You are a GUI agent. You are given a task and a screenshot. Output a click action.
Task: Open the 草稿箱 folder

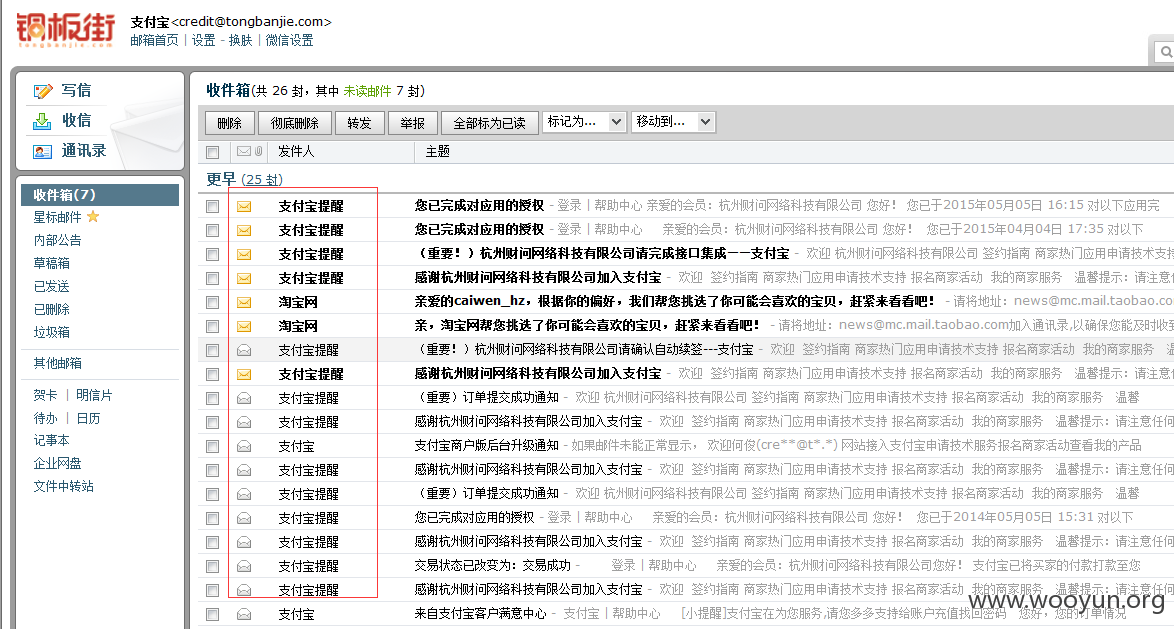[52, 263]
